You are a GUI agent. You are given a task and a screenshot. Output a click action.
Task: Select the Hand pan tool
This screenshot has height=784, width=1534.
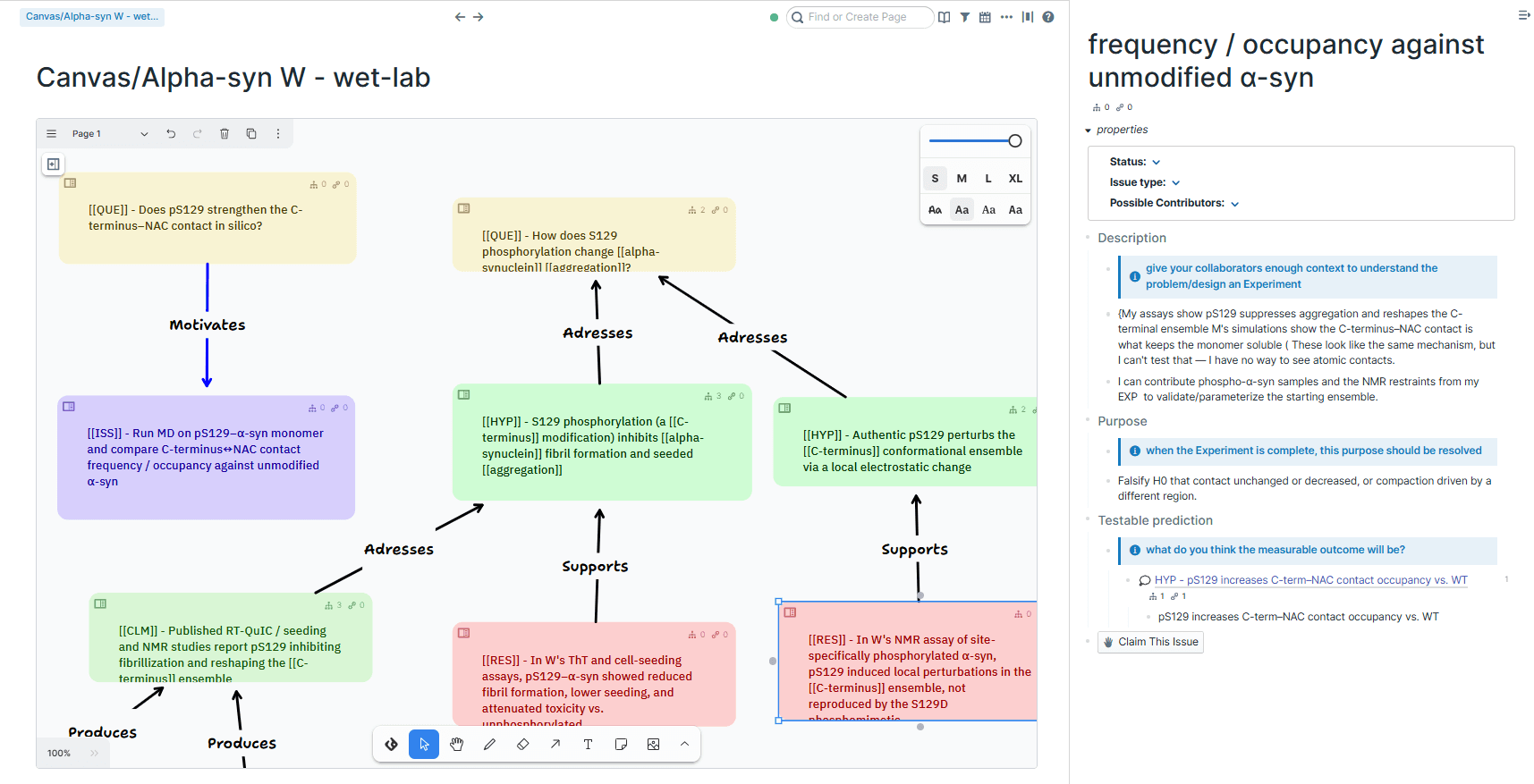[x=457, y=744]
